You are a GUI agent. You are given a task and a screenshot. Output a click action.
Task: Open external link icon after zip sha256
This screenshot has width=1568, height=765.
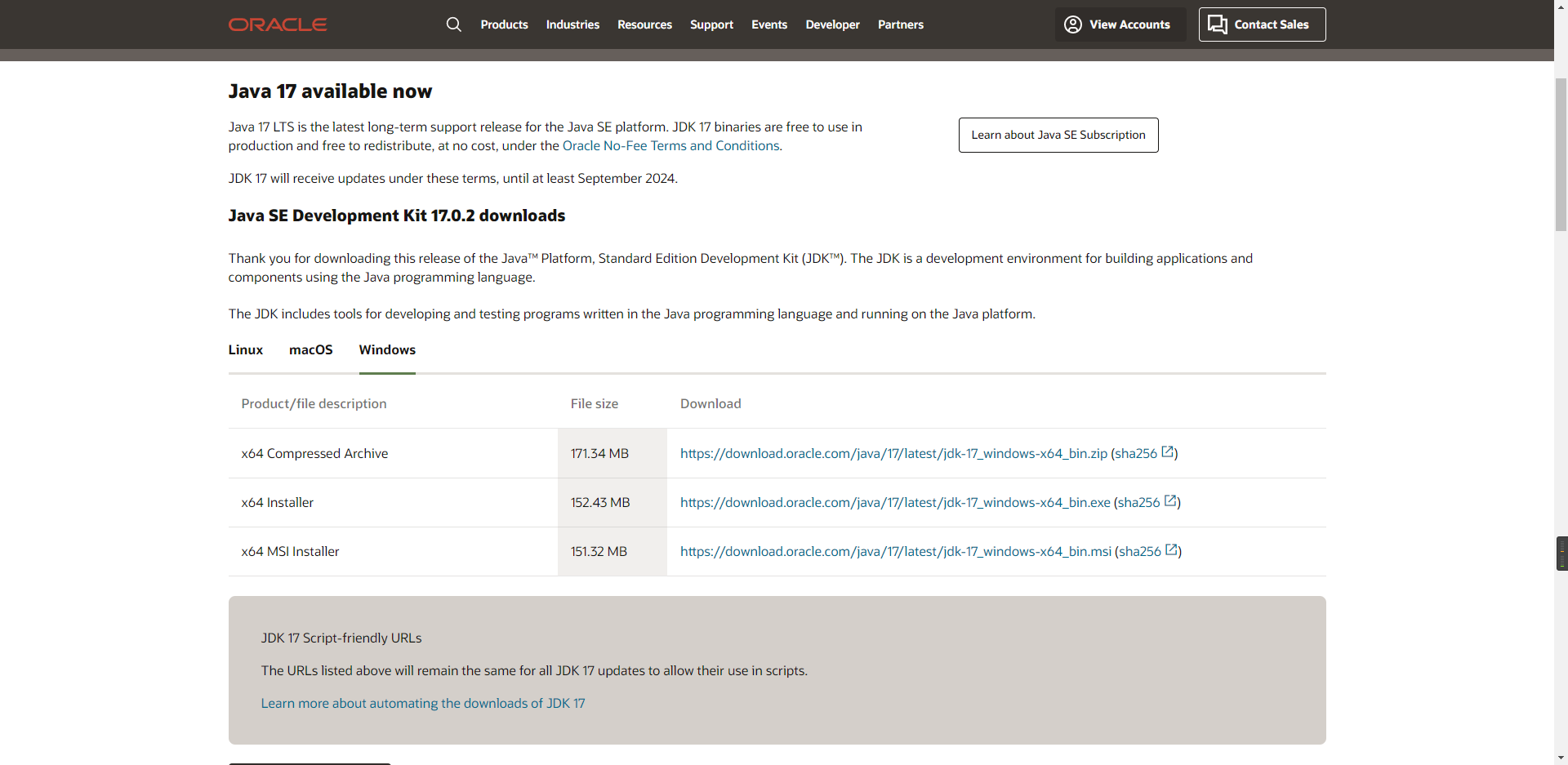tap(1168, 452)
